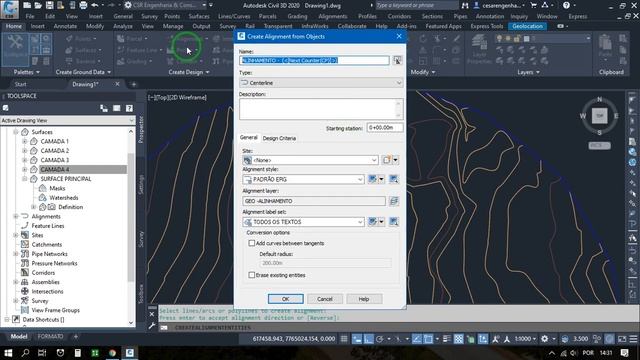Screen dimensions: 640x360
Task: Click the Open file icon in quick access toolbar
Action: (x=38, y=5)
